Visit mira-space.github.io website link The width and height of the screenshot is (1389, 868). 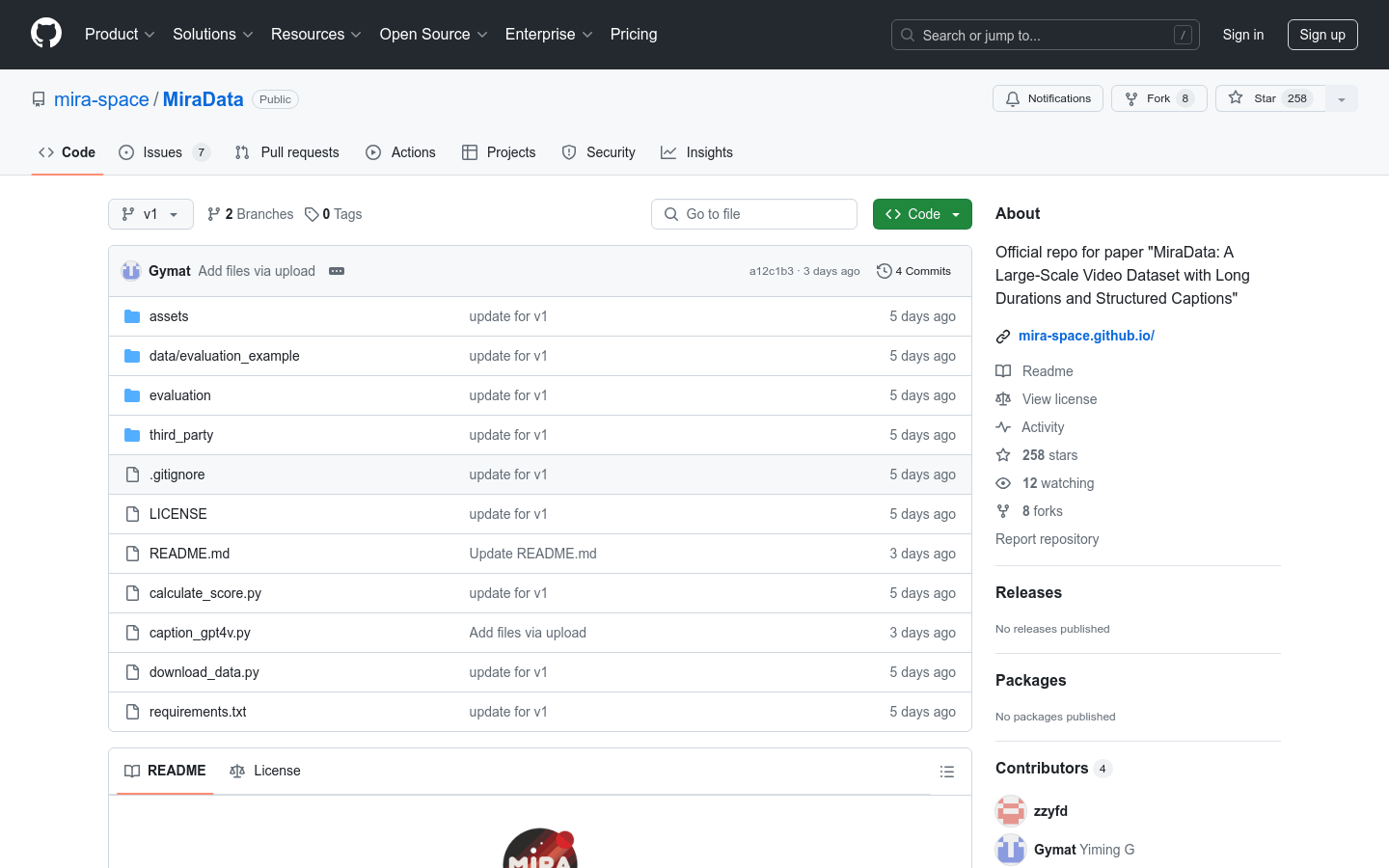[x=1086, y=336]
